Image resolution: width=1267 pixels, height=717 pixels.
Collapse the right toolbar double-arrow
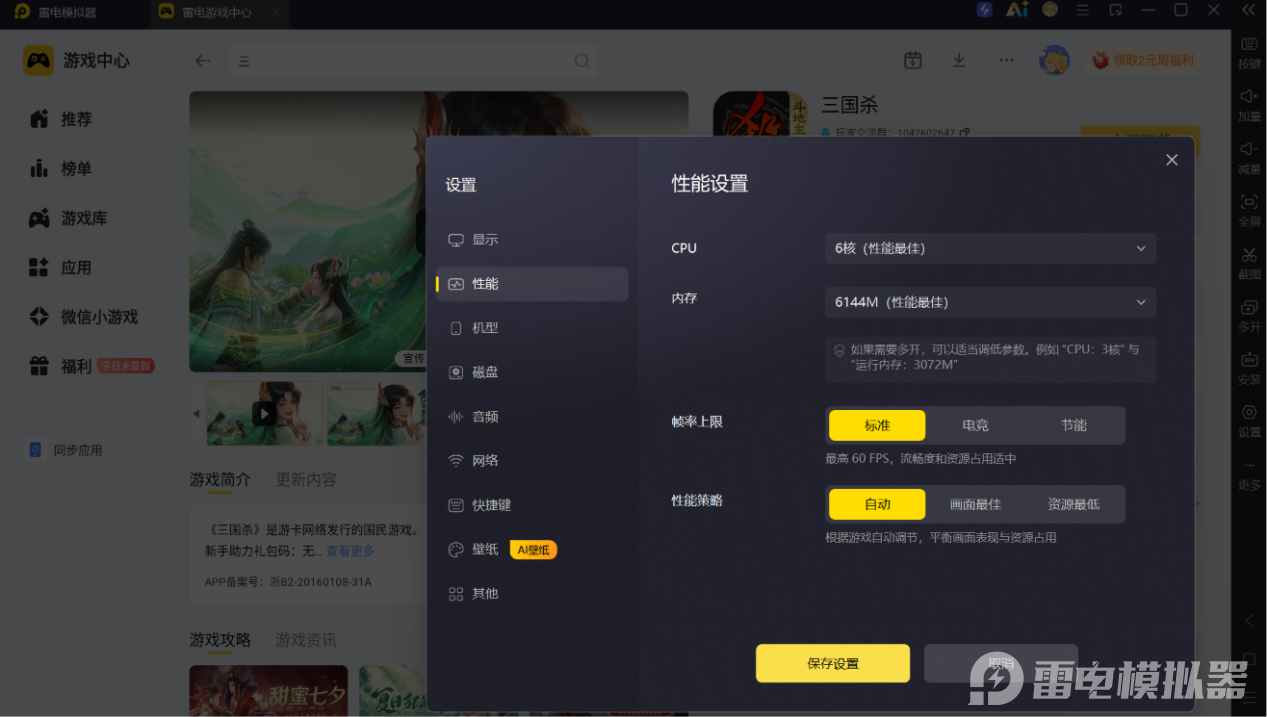click(1248, 10)
